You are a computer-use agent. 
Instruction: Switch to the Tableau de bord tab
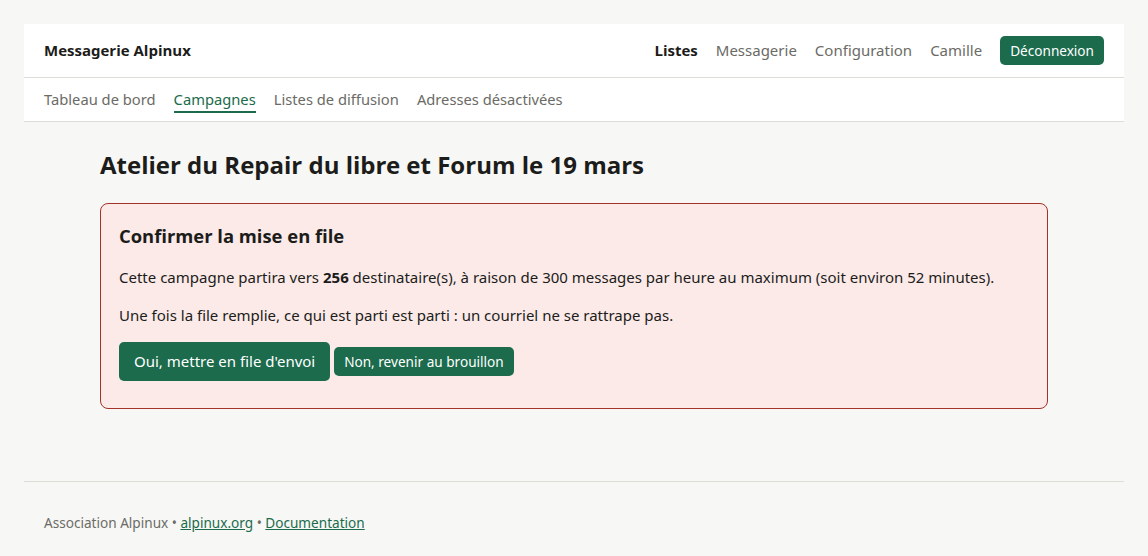point(100,100)
